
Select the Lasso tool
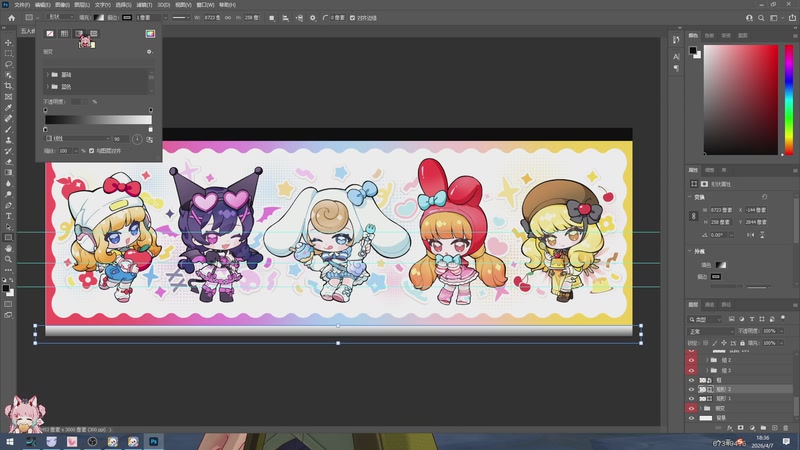tap(8, 64)
